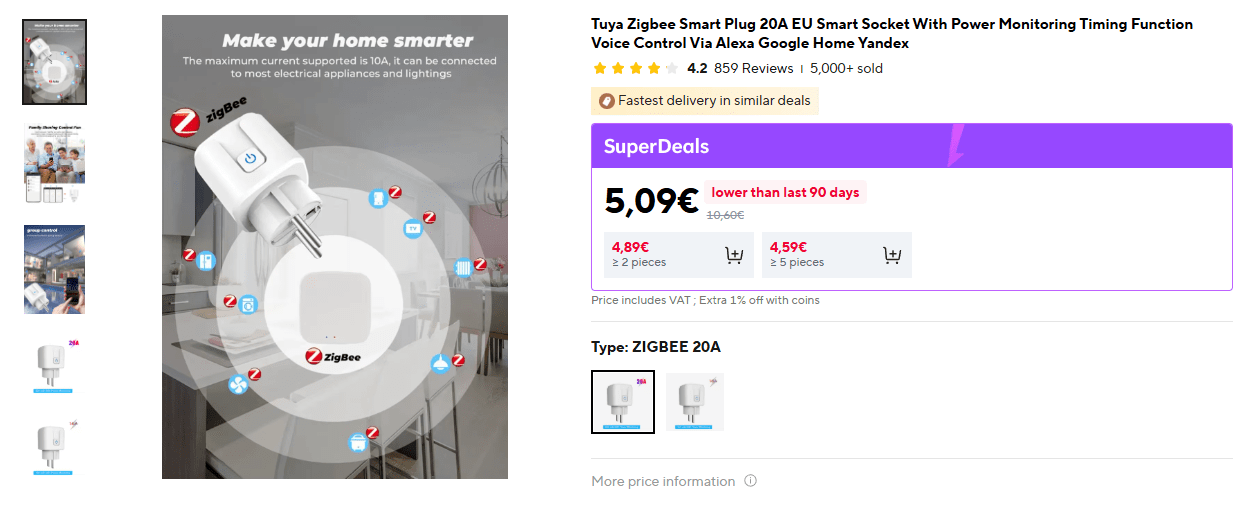Show the first product thumbnail
The height and width of the screenshot is (517, 1239).
point(55,62)
